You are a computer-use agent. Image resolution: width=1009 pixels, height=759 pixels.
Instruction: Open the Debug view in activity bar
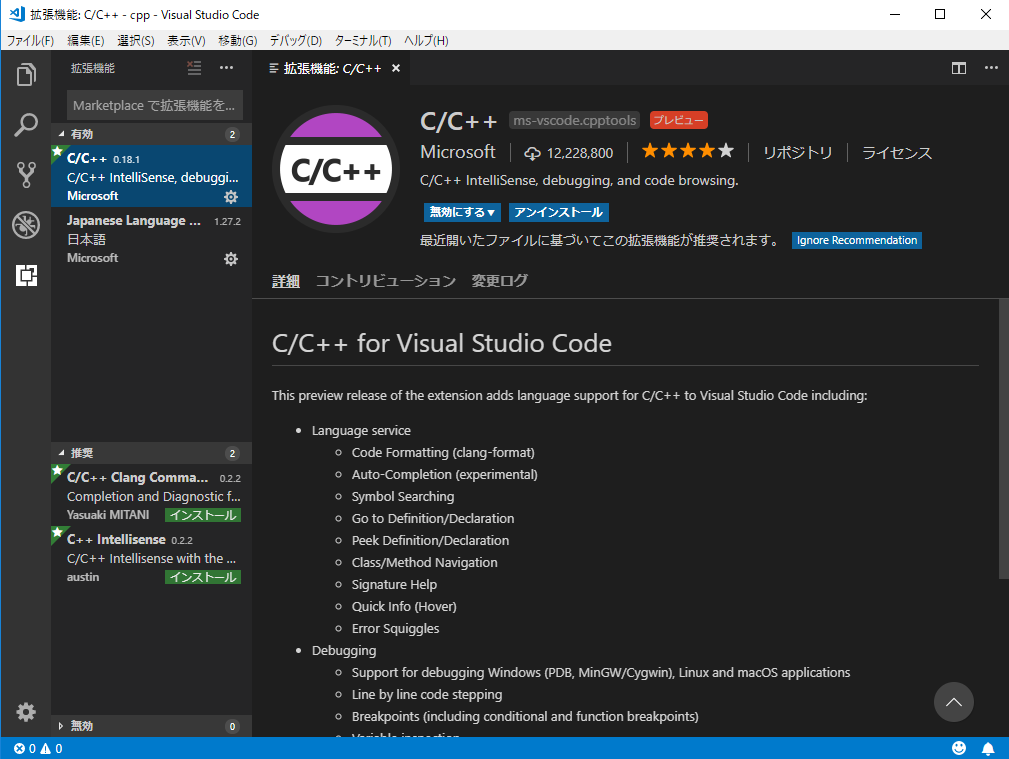pos(26,225)
